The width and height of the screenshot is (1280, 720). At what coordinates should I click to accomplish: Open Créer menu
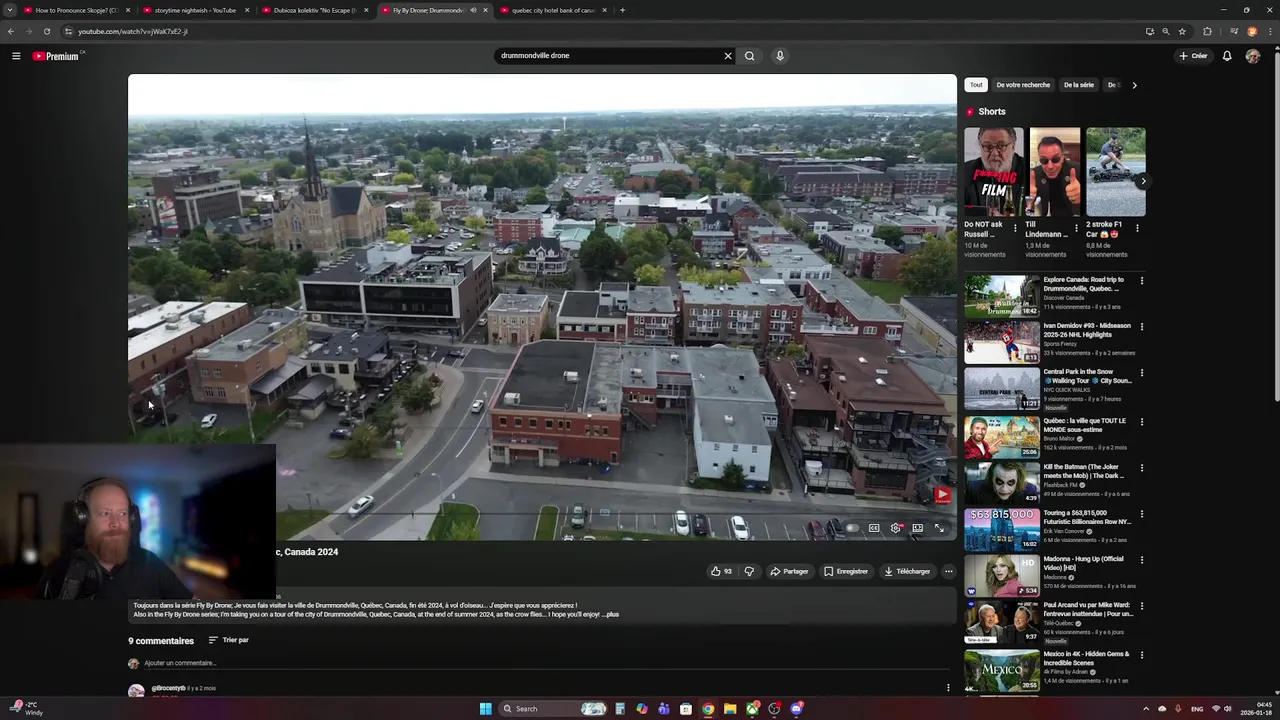point(1193,56)
